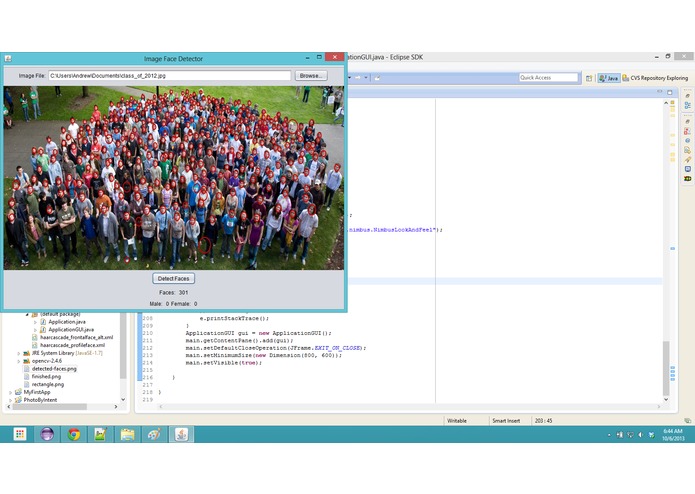Click the Faces: 301 count label
Screen dimensions: 695x494
pyautogui.click(x=173, y=293)
